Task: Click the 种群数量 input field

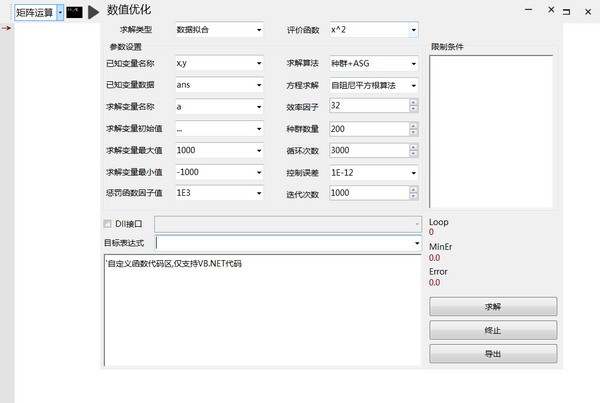Action: [x=372, y=129]
